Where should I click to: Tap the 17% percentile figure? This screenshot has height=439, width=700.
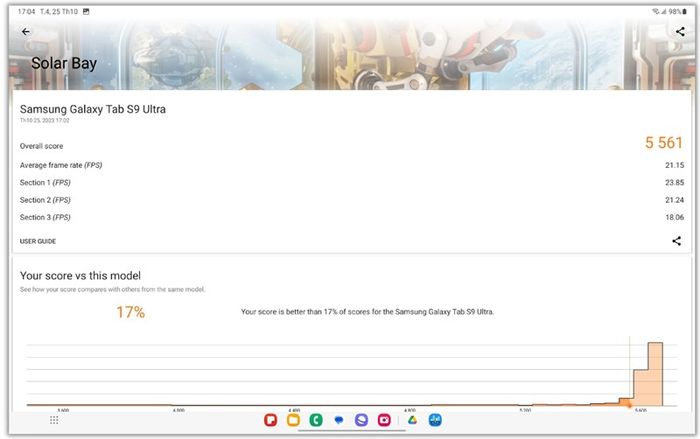(x=130, y=312)
